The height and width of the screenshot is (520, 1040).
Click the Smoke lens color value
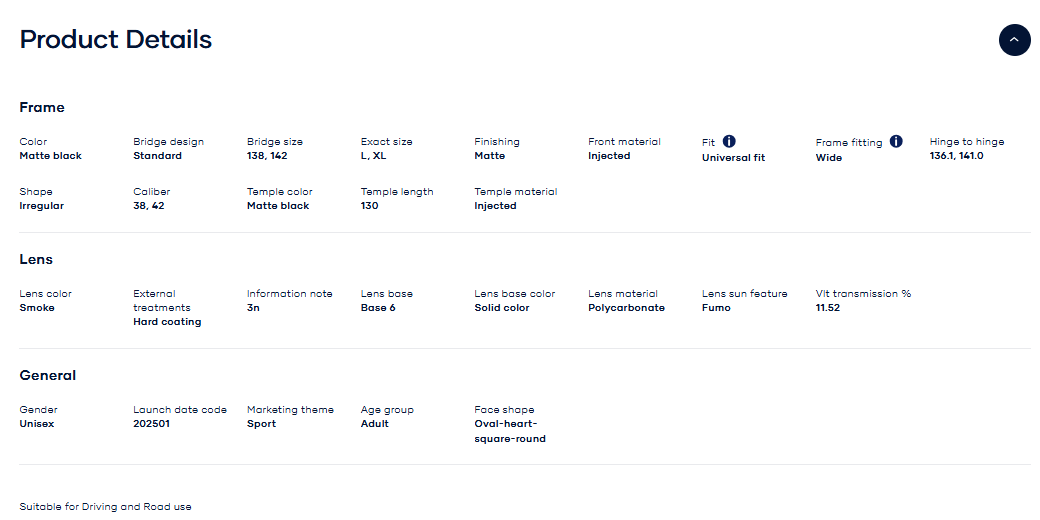click(x=37, y=308)
